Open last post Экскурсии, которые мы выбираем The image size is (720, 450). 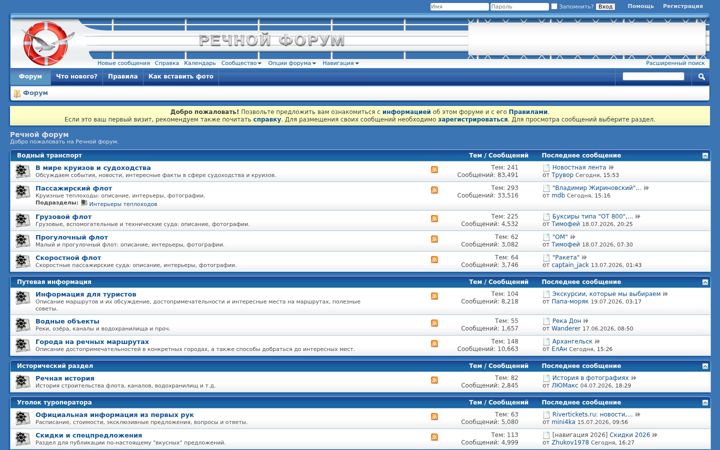pos(606,294)
